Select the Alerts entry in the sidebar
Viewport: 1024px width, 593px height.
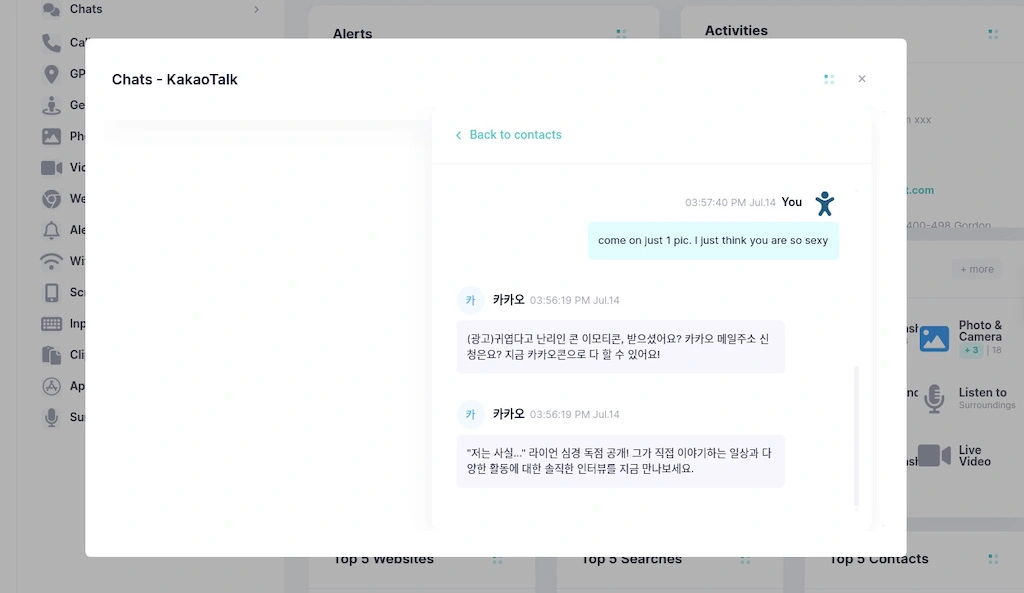pos(54,230)
